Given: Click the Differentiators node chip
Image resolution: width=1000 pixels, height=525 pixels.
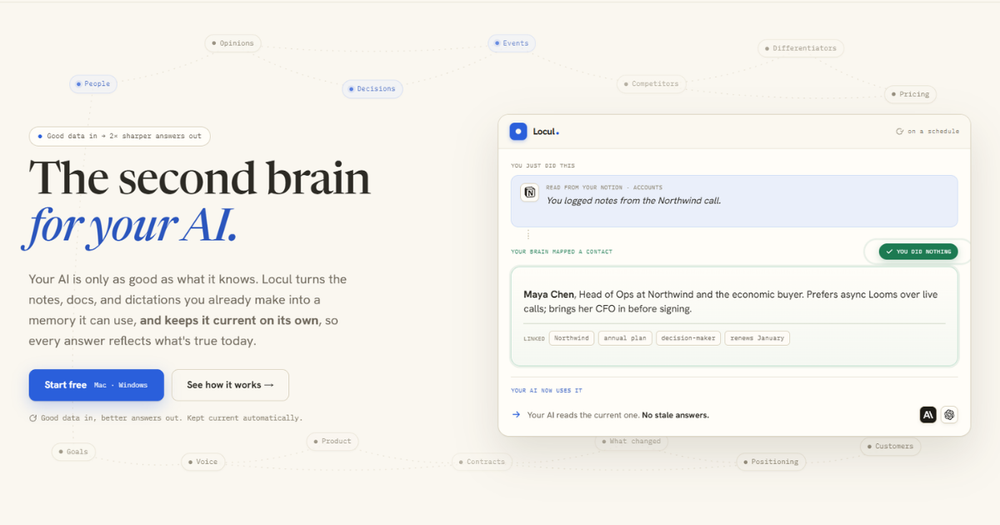Looking at the screenshot, I should [x=800, y=48].
